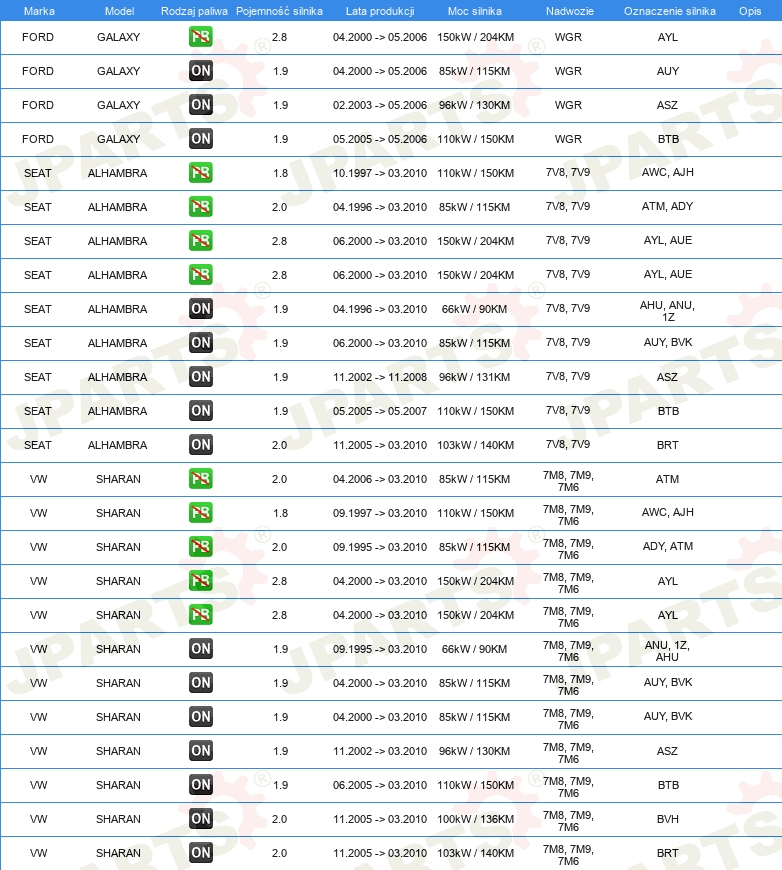Click the Rodzaj paliwa column header
Viewport: 782px width, 870px height.
click(x=194, y=11)
